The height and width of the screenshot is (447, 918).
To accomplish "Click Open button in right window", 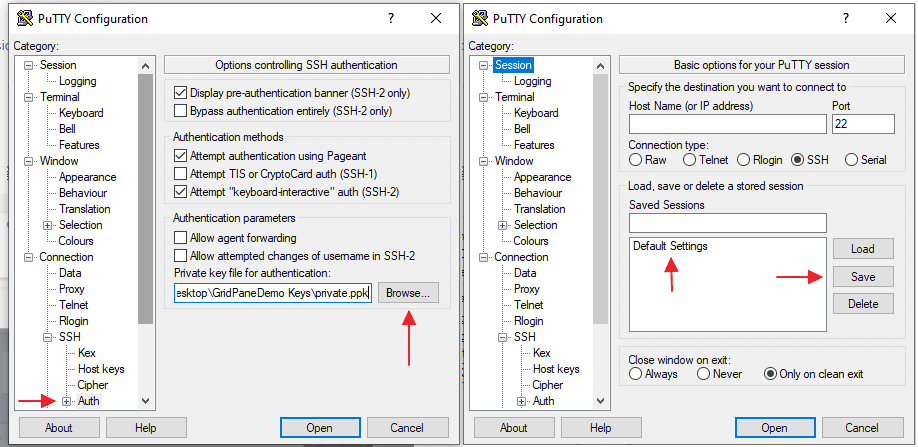I will click(x=775, y=428).
